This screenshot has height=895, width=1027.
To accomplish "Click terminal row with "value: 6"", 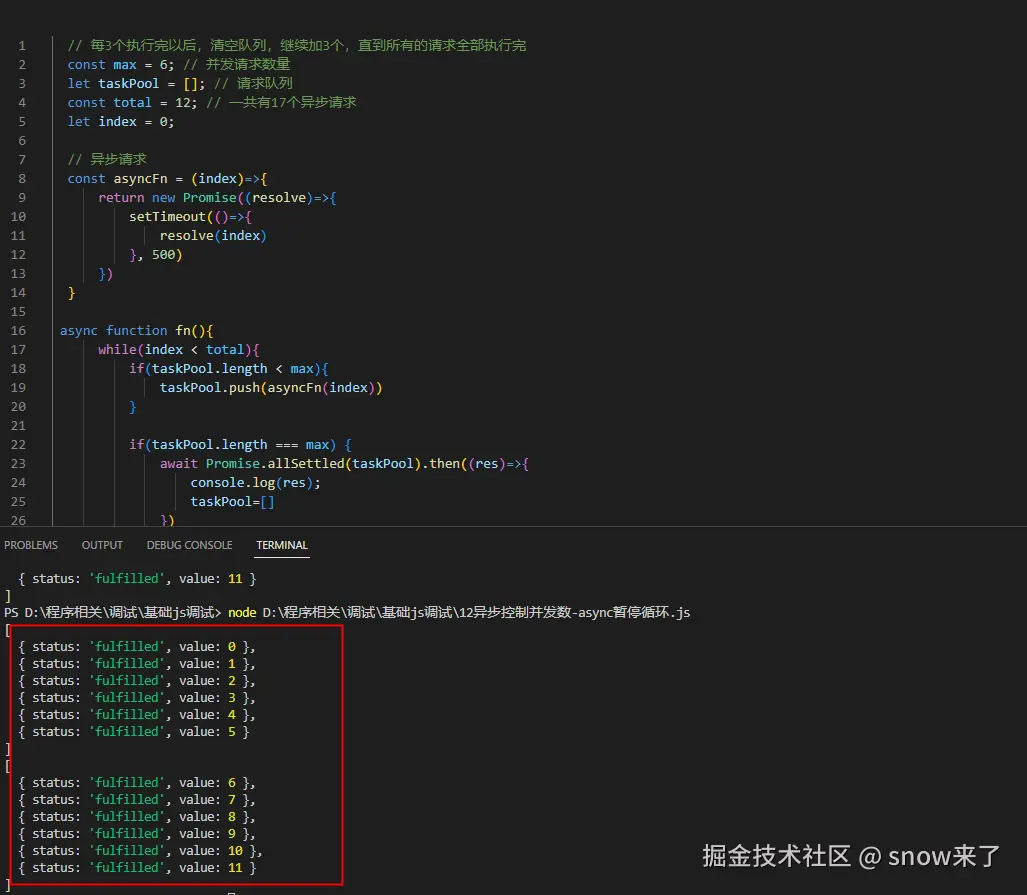I will (136, 783).
